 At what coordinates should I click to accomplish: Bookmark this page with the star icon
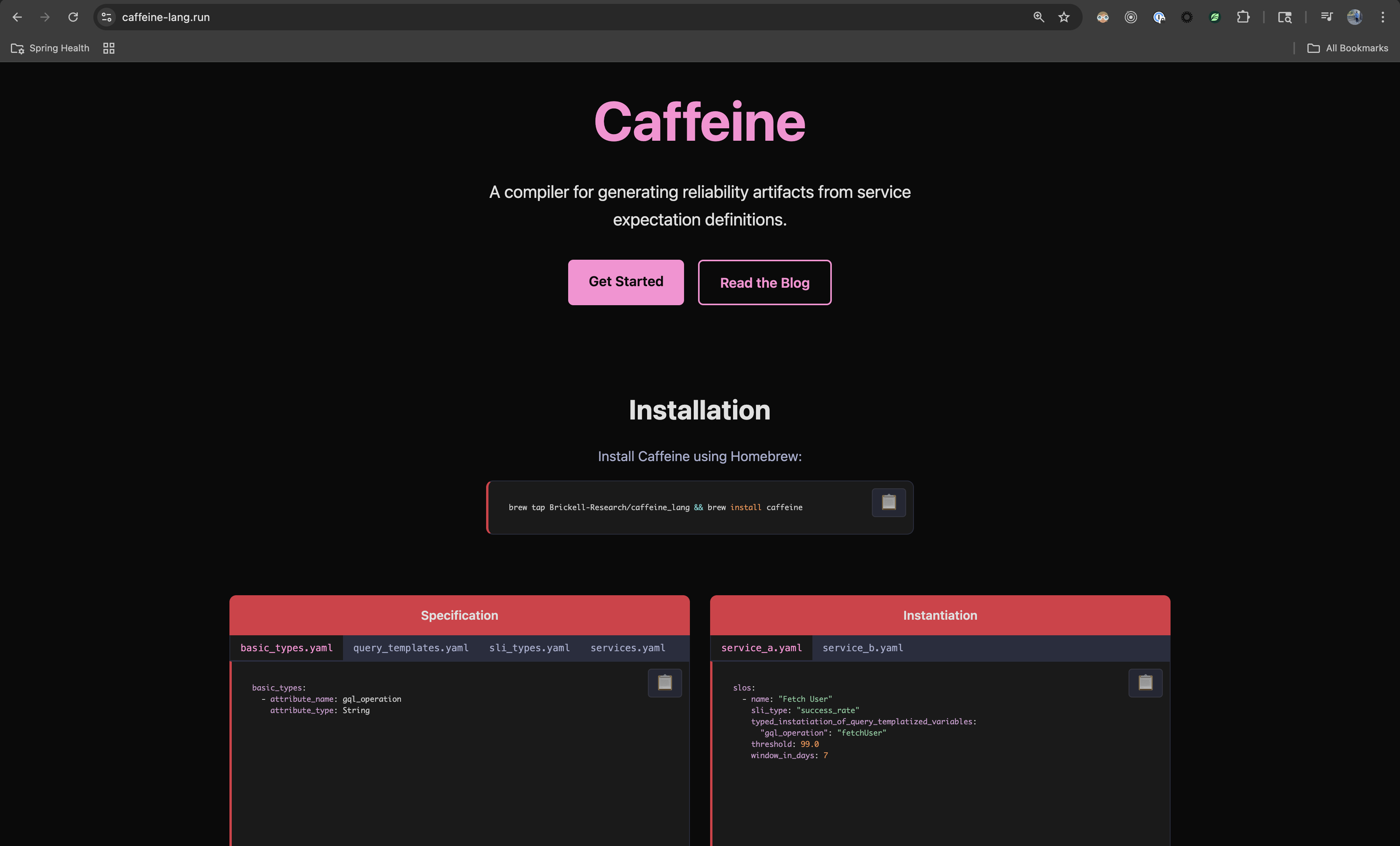1064,17
